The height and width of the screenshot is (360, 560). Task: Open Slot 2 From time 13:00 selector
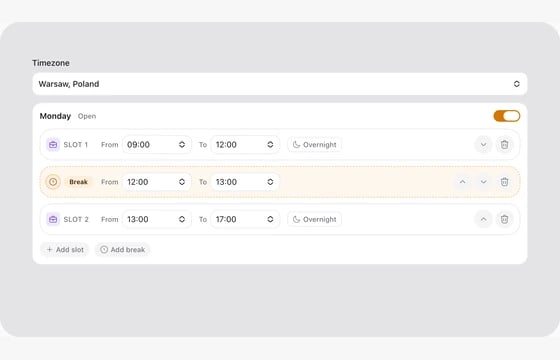pos(156,219)
